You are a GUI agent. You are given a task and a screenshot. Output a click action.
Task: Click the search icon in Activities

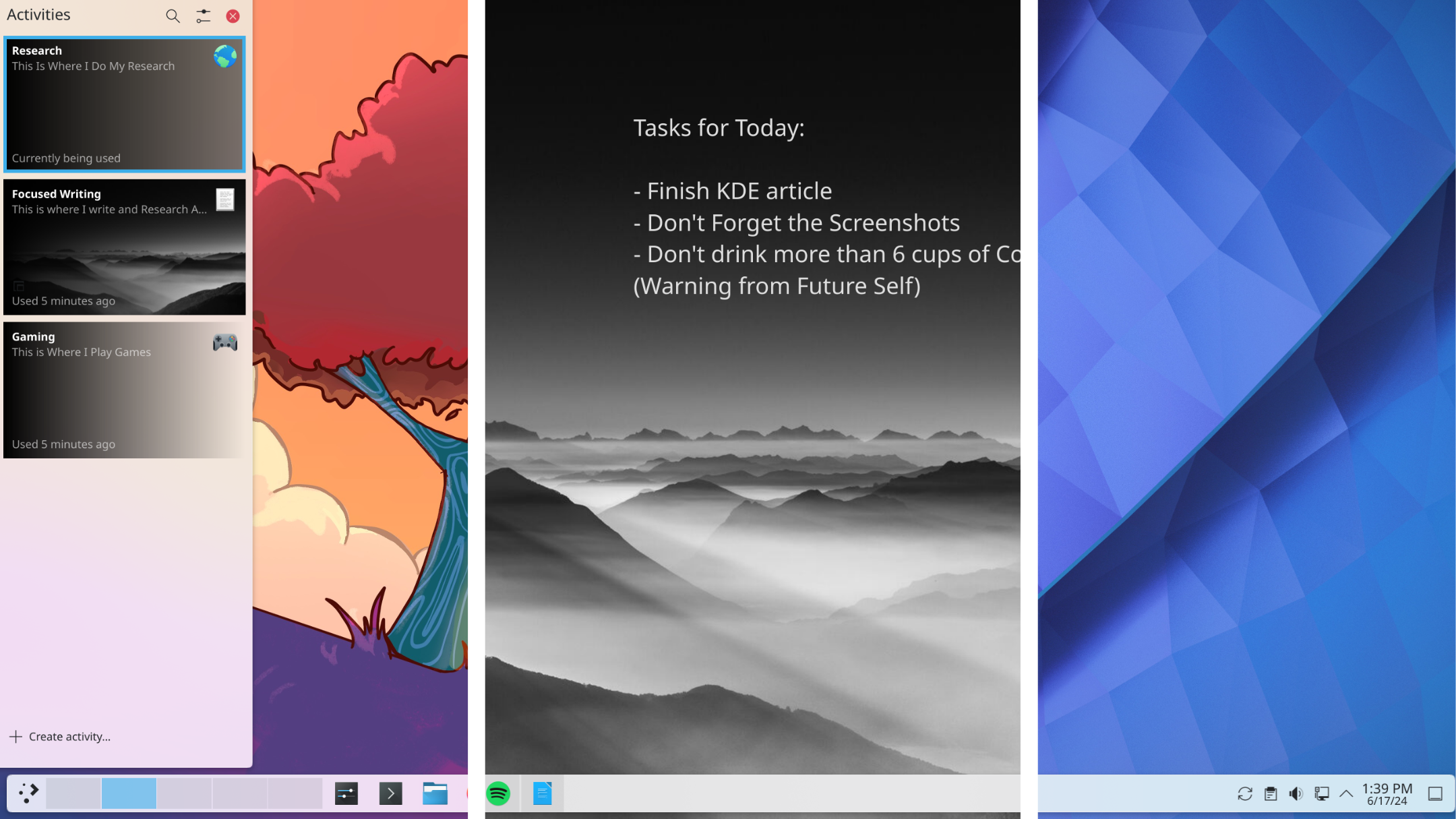tap(172, 16)
